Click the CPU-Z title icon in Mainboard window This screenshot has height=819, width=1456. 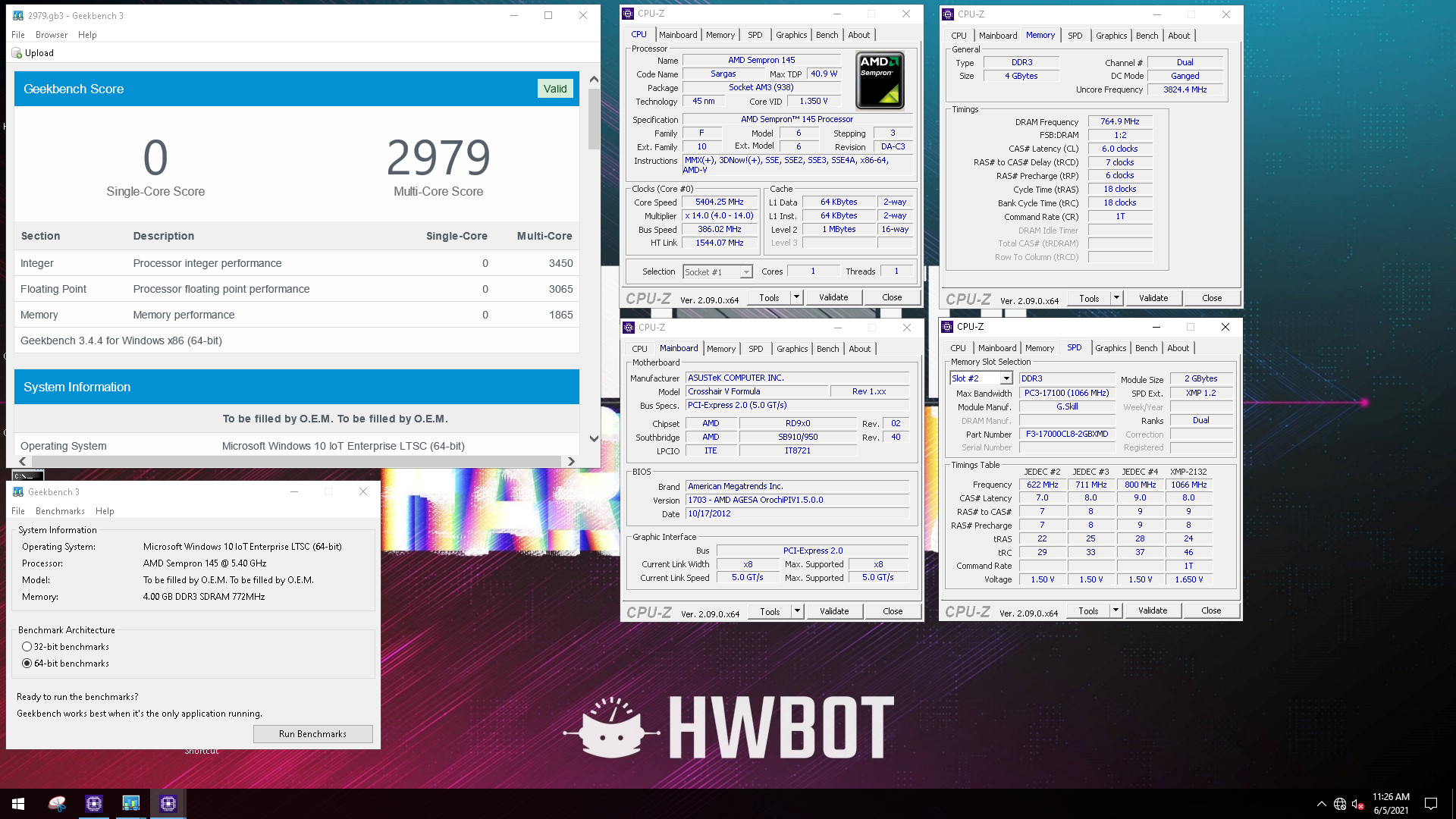pyautogui.click(x=629, y=328)
